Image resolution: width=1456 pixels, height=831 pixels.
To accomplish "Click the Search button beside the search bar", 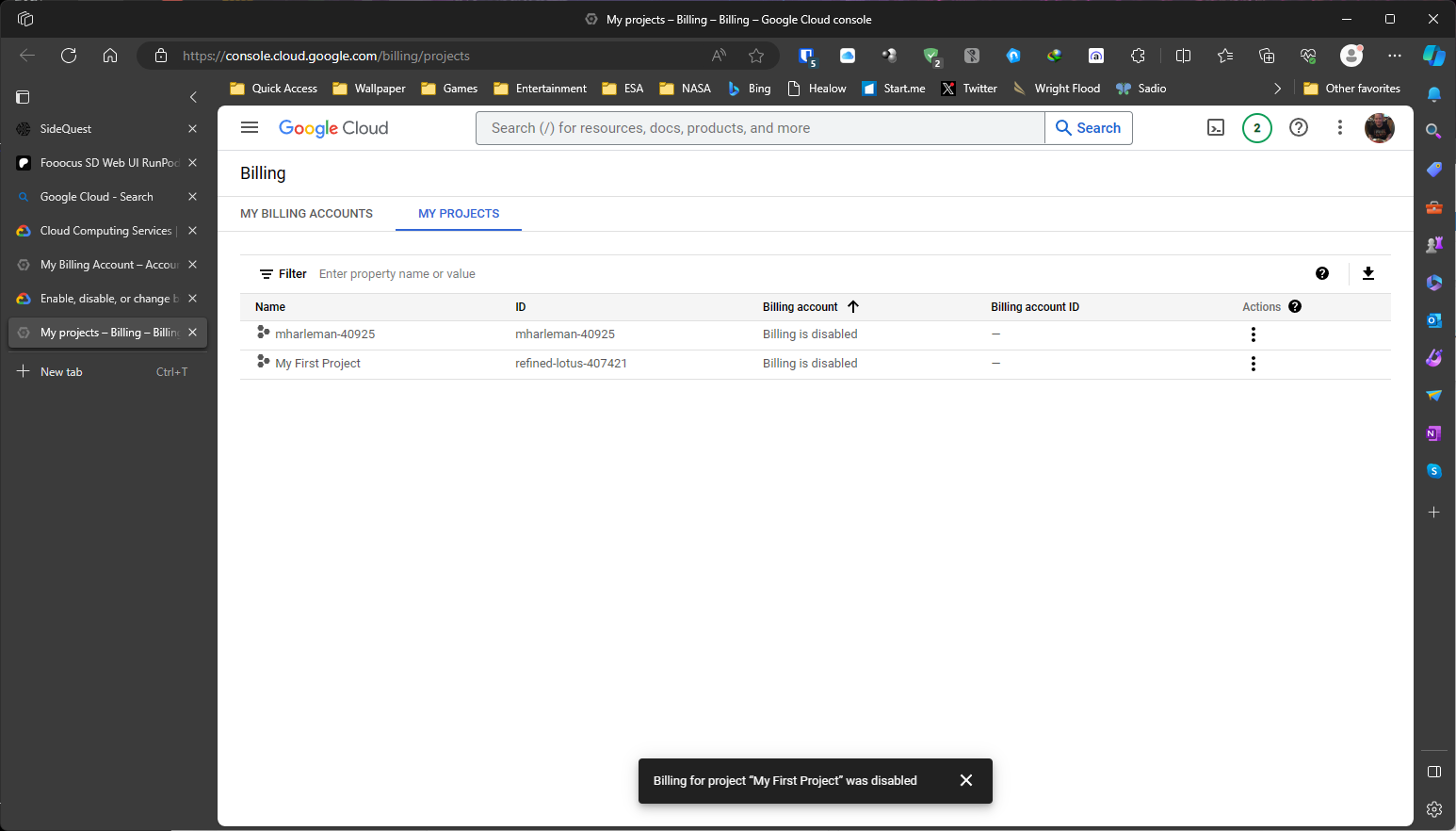I will 1089,127.
